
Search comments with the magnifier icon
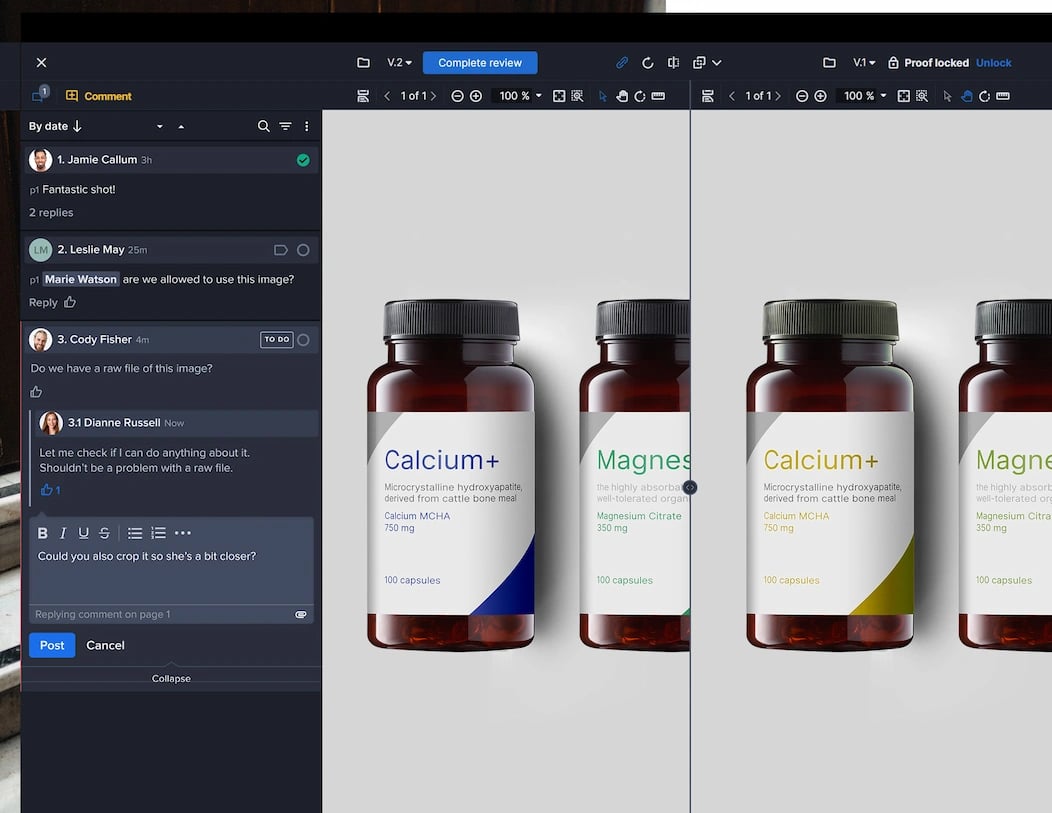[x=264, y=126]
